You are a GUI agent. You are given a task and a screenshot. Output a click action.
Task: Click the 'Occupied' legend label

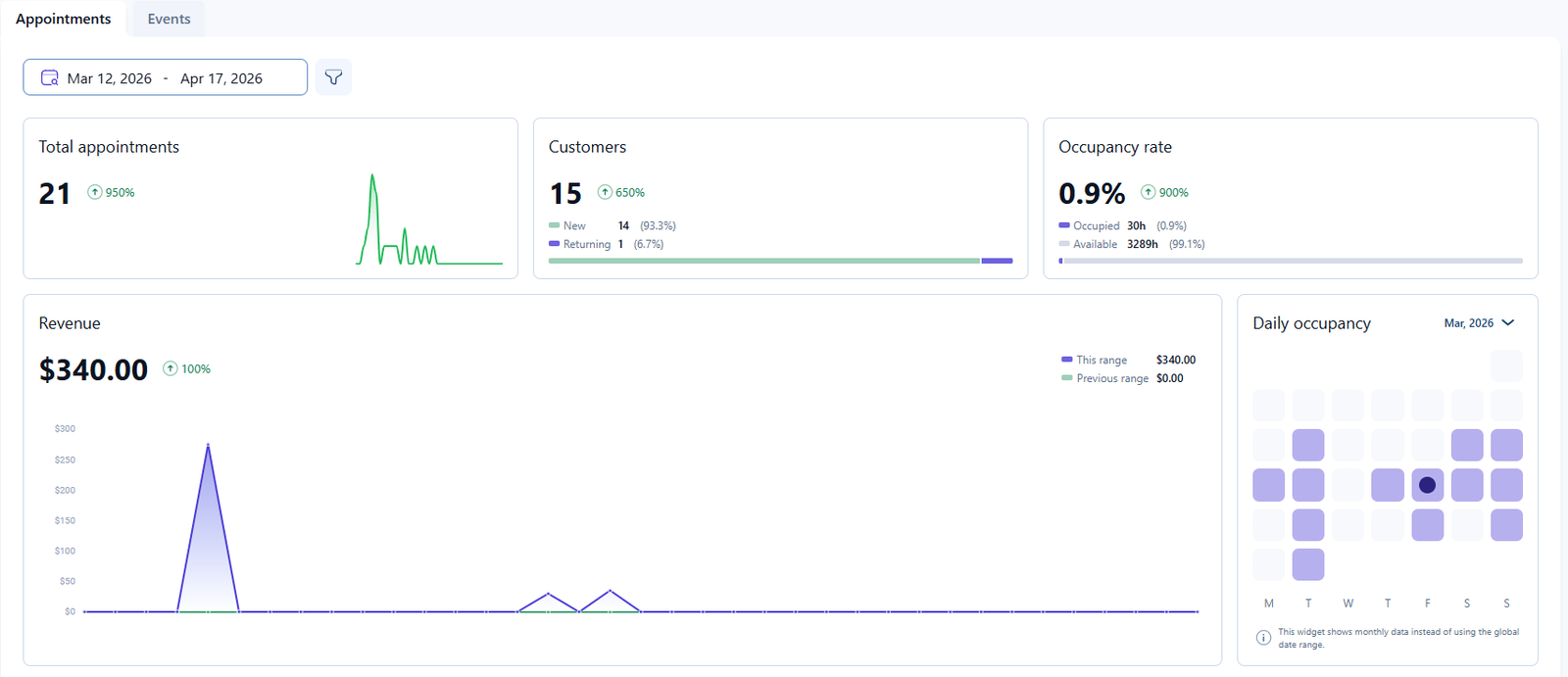[x=1095, y=225]
